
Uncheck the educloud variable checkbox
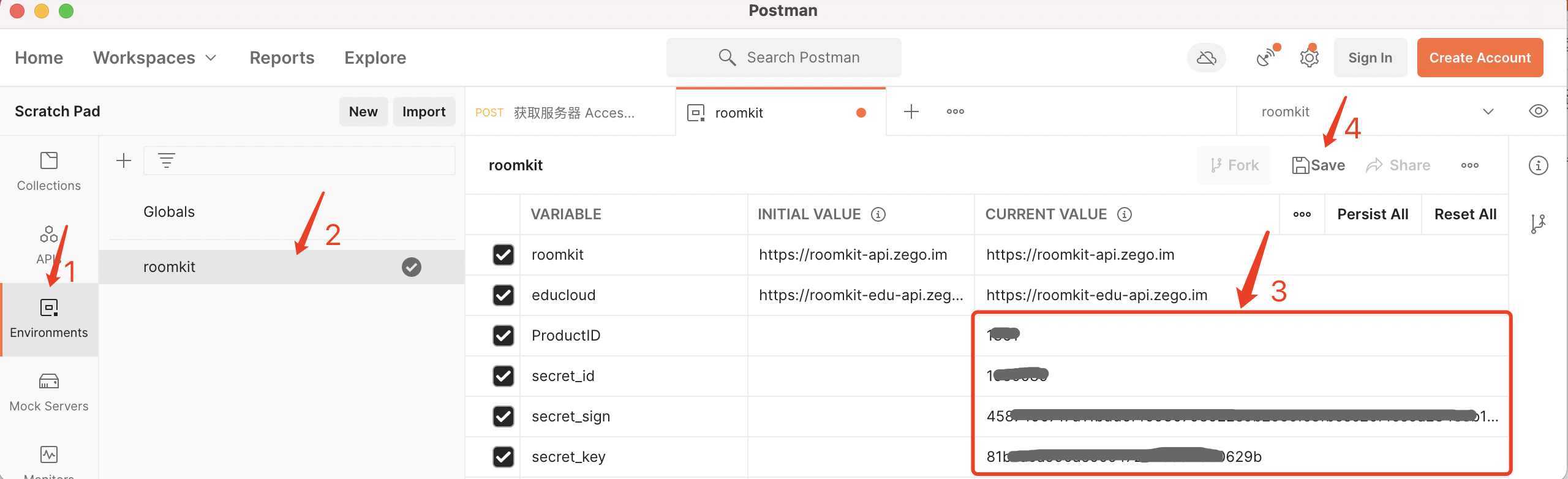click(503, 295)
